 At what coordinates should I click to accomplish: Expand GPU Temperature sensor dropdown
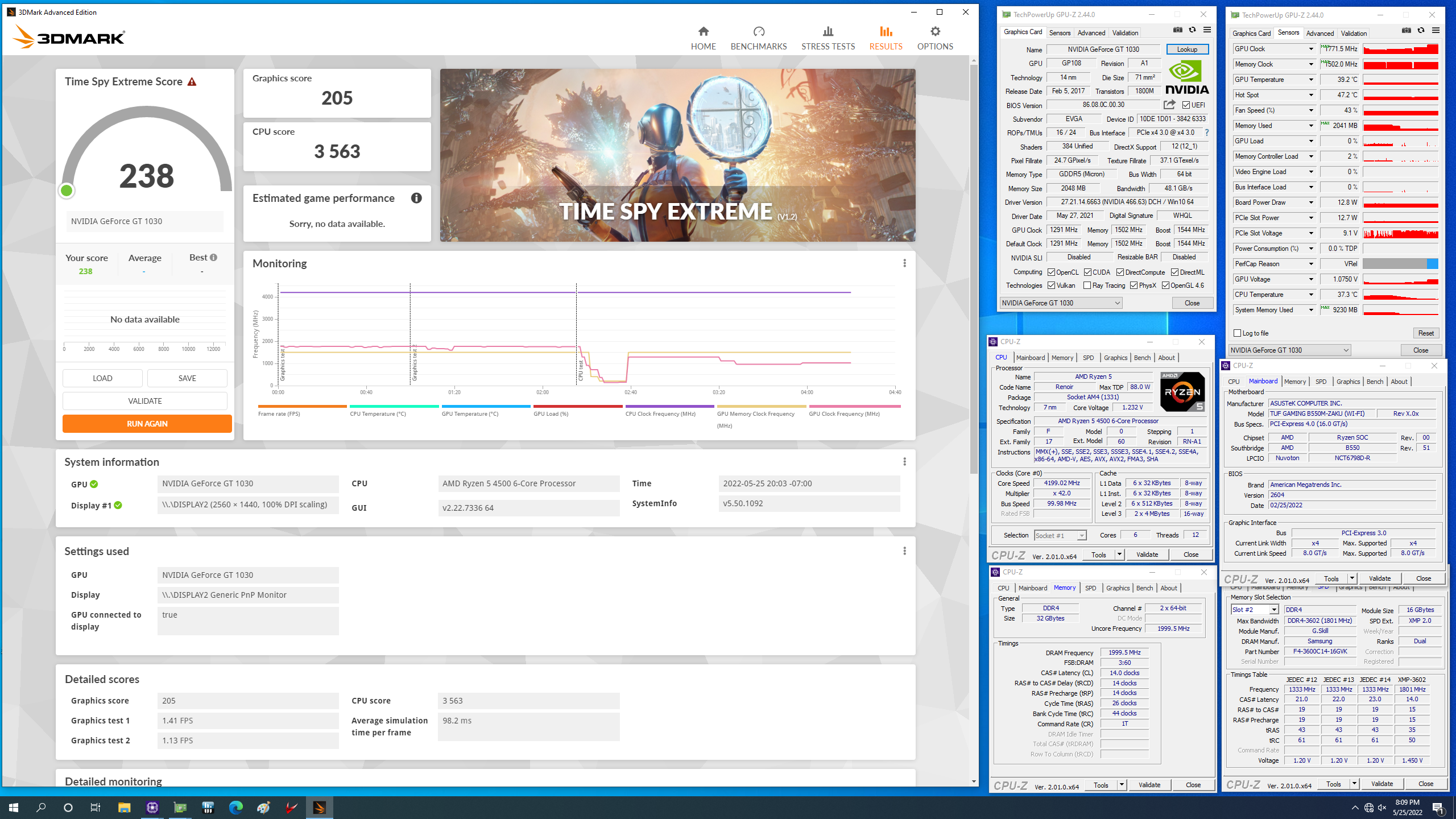(x=1310, y=80)
